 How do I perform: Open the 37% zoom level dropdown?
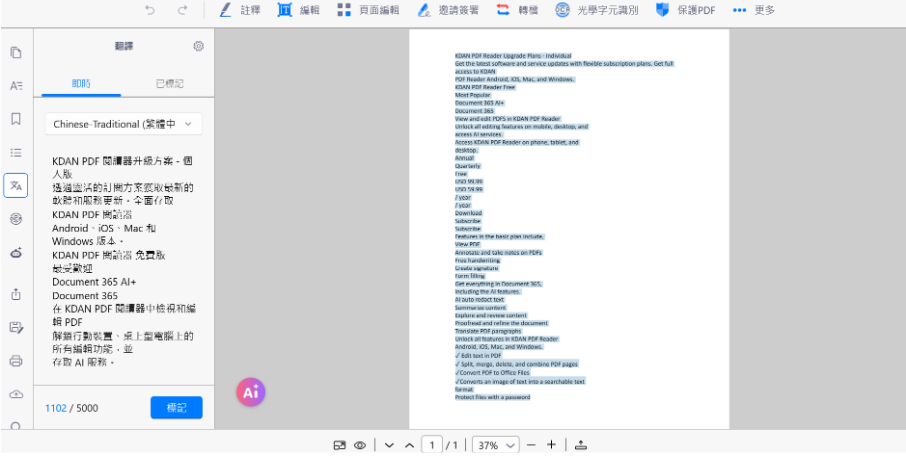click(x=495, y=445)
